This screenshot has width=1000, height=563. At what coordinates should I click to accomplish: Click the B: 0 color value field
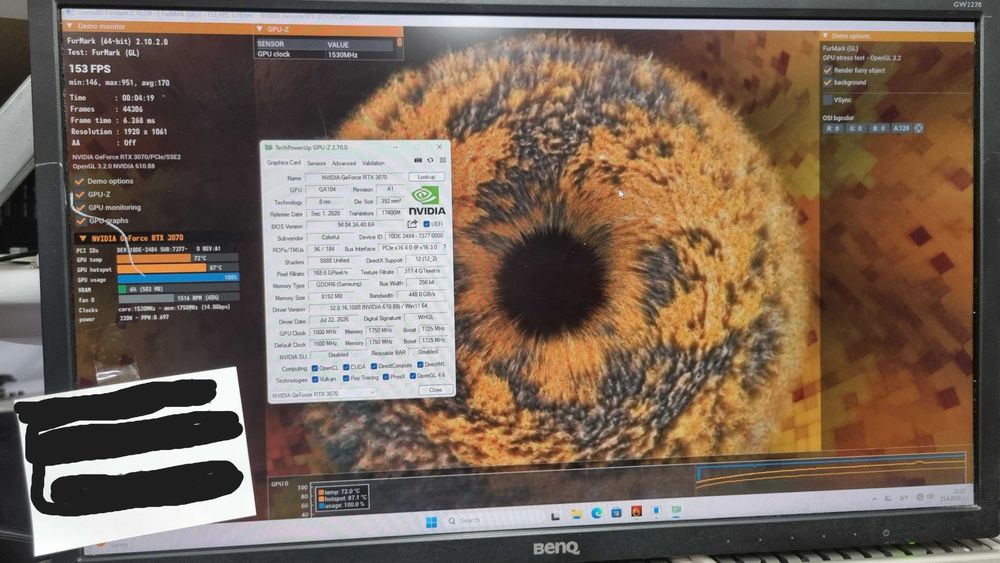point(878,128)
